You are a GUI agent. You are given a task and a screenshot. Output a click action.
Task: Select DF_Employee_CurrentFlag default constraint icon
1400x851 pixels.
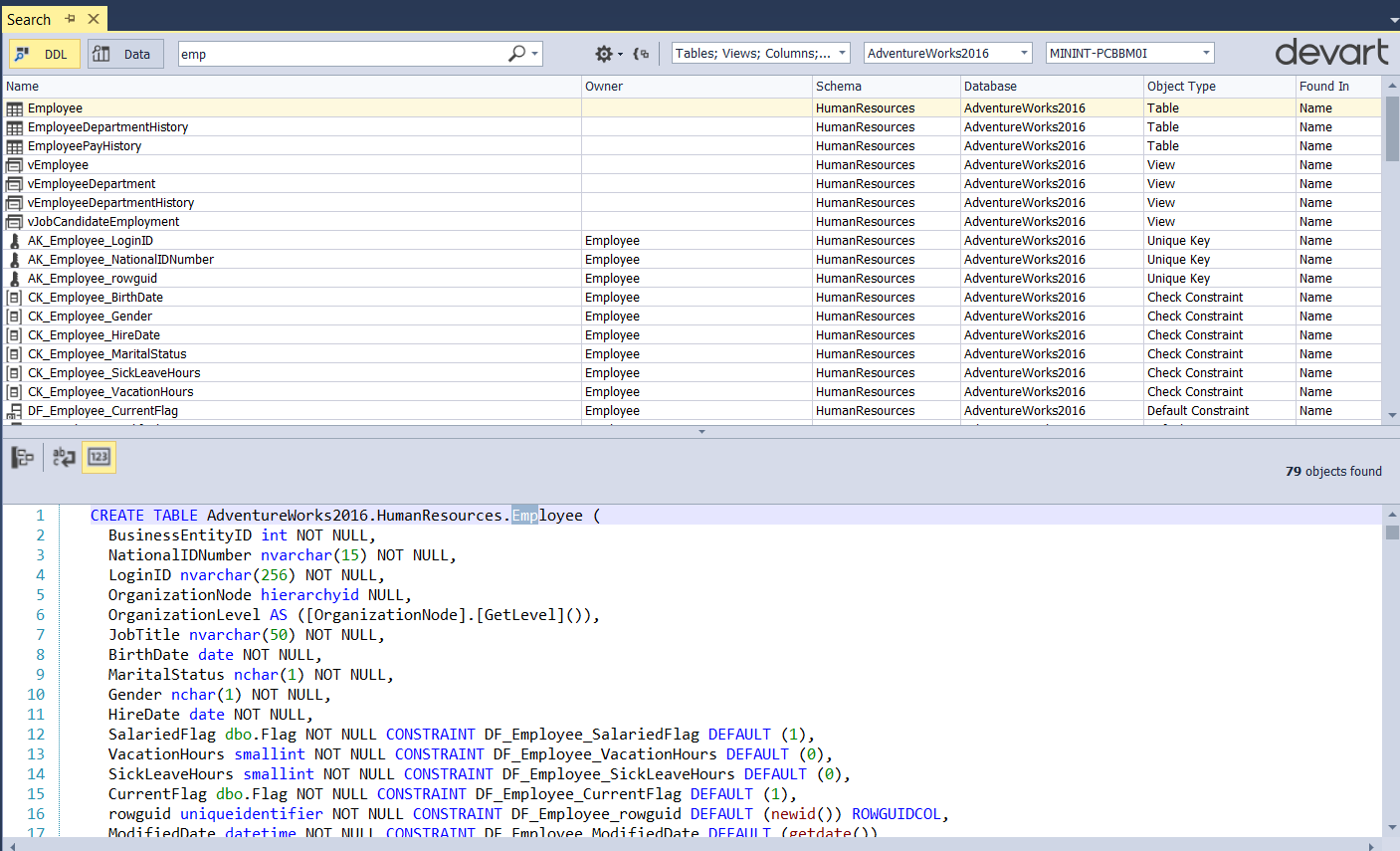[x=15, y=411]
